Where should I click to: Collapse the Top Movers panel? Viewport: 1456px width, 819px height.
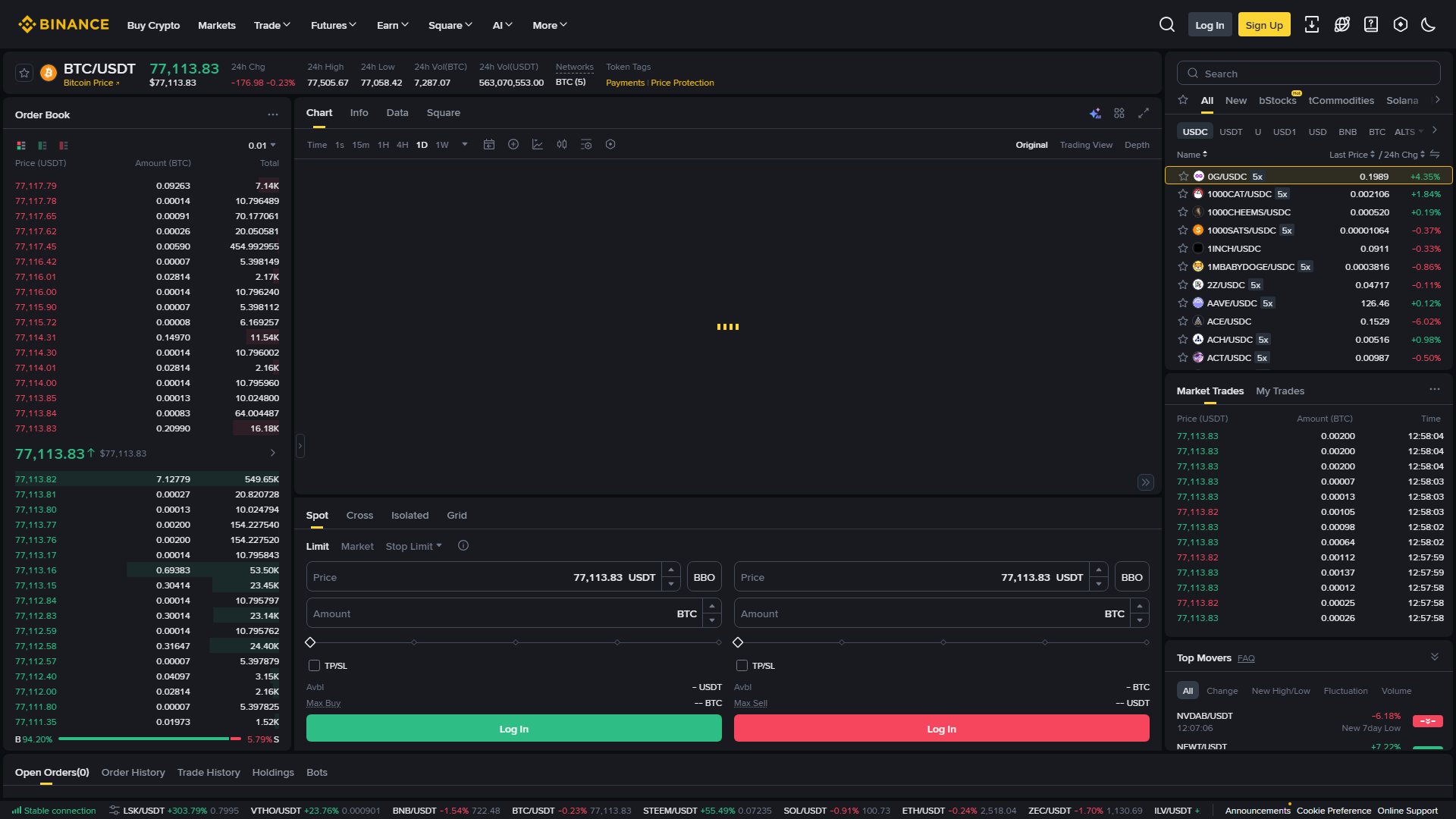coord(1435,657)
